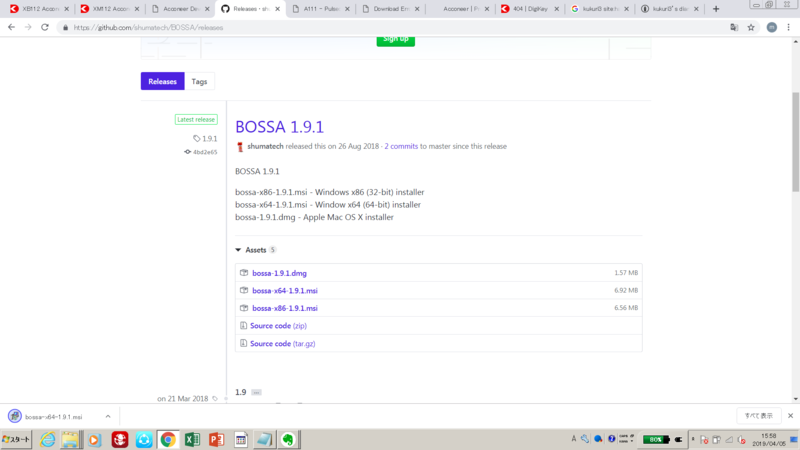Viewport: 800px width, 450px height.
Task: Open Windows Explorer folder from taskbar
Action: [71, 439]
